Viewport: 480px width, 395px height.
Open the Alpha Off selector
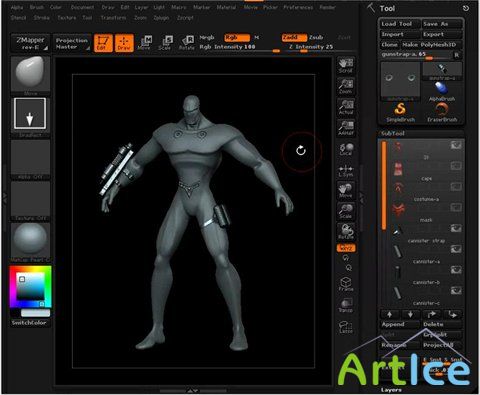pyautogui.click(x=30, y=159)
